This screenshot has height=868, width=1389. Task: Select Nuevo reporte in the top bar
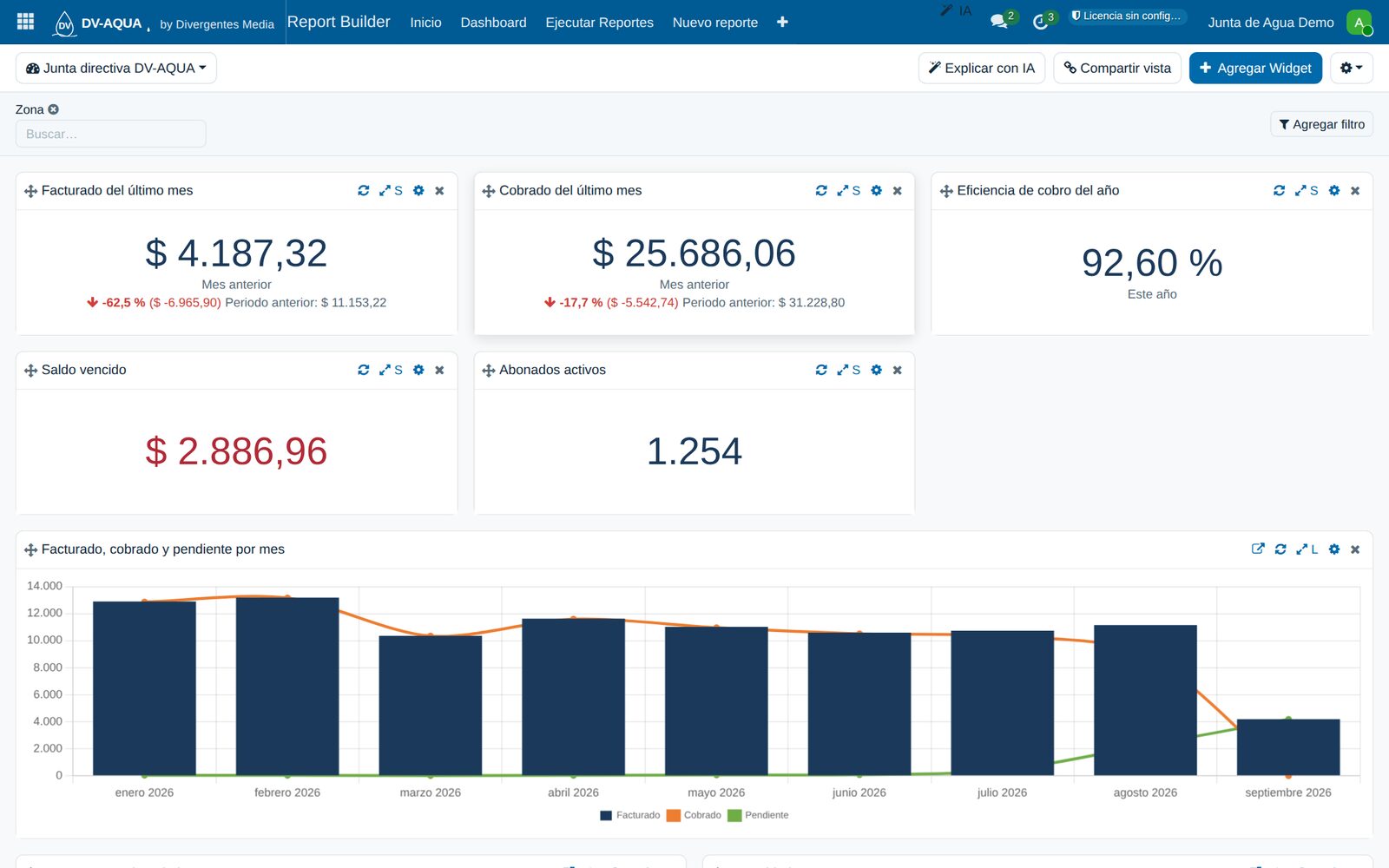[715, 23]
